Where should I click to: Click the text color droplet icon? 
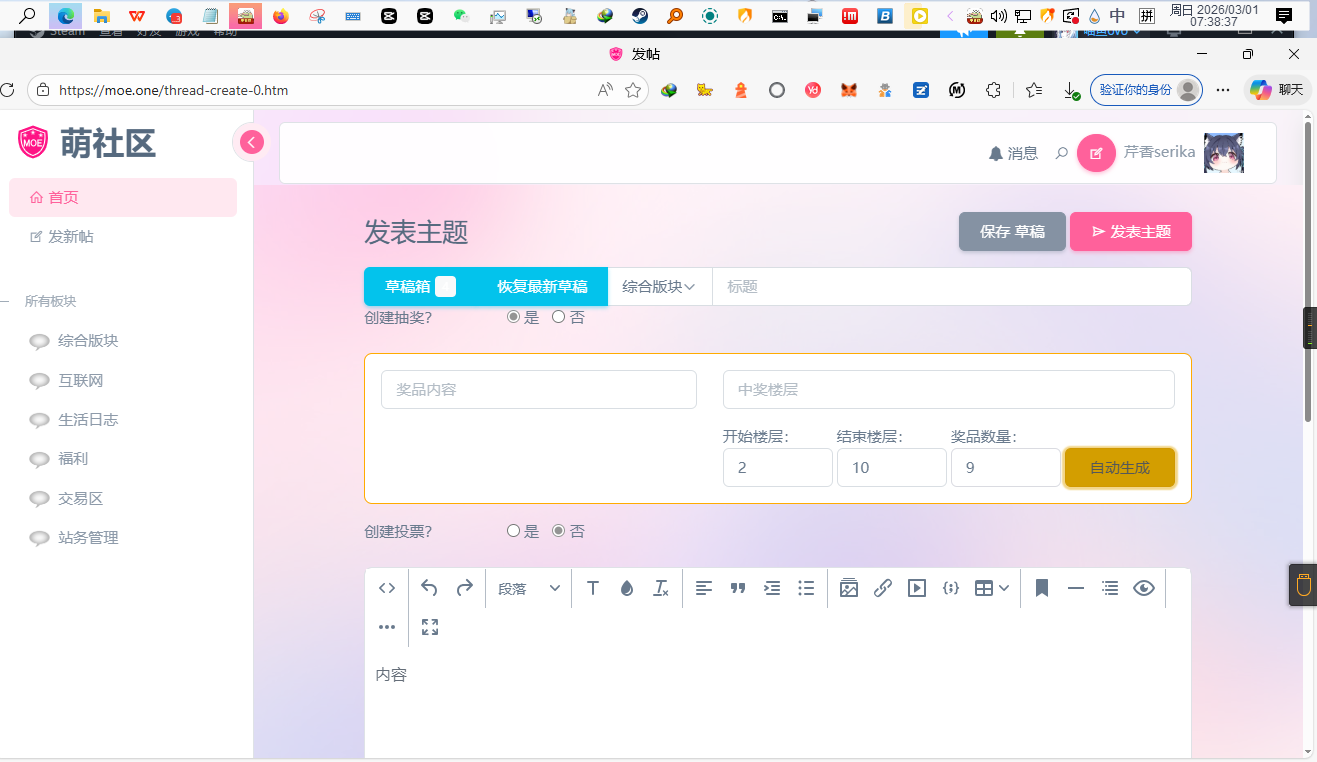[627, 588]
